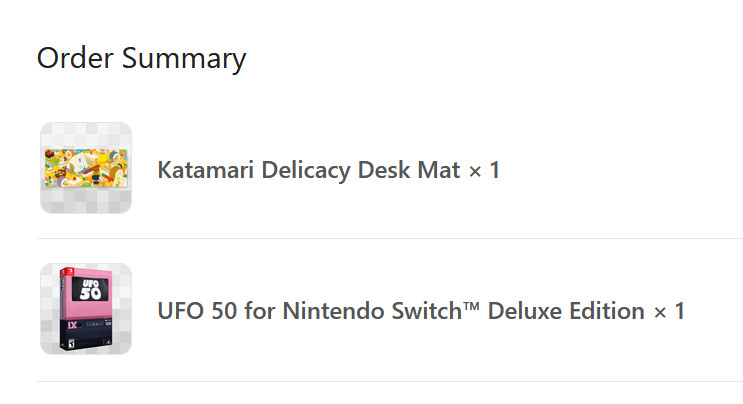Click the divider line below the Katamari item
This screenshot has height=404, width=743.
[390, 239]
